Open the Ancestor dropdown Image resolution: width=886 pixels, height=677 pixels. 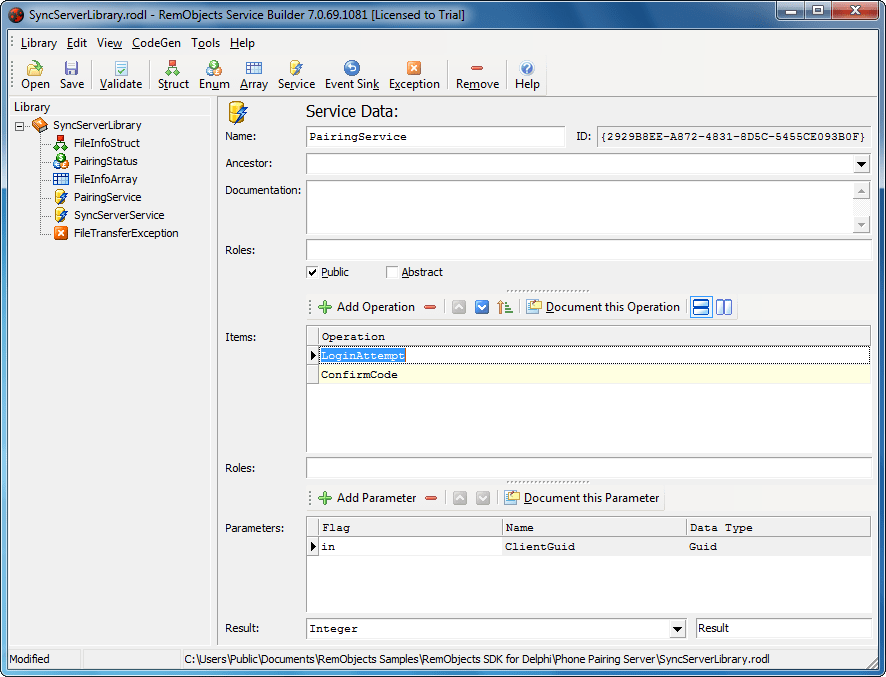(x=861, y=164)
